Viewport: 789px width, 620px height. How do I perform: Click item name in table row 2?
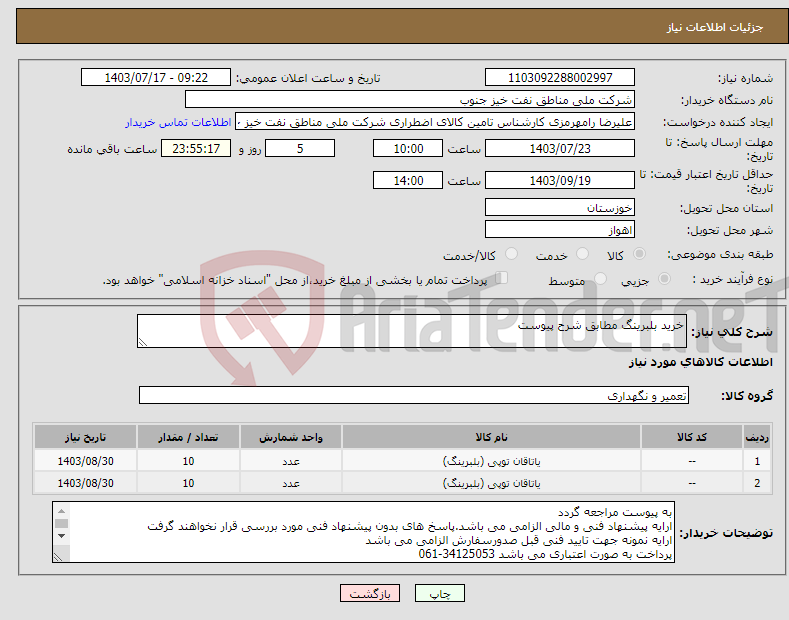point(491,483)
